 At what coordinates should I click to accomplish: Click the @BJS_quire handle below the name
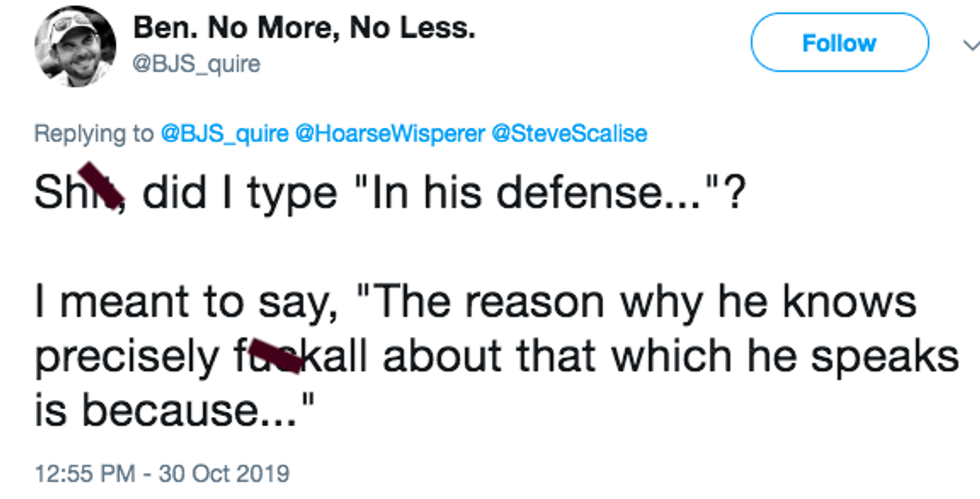(196, 64)
